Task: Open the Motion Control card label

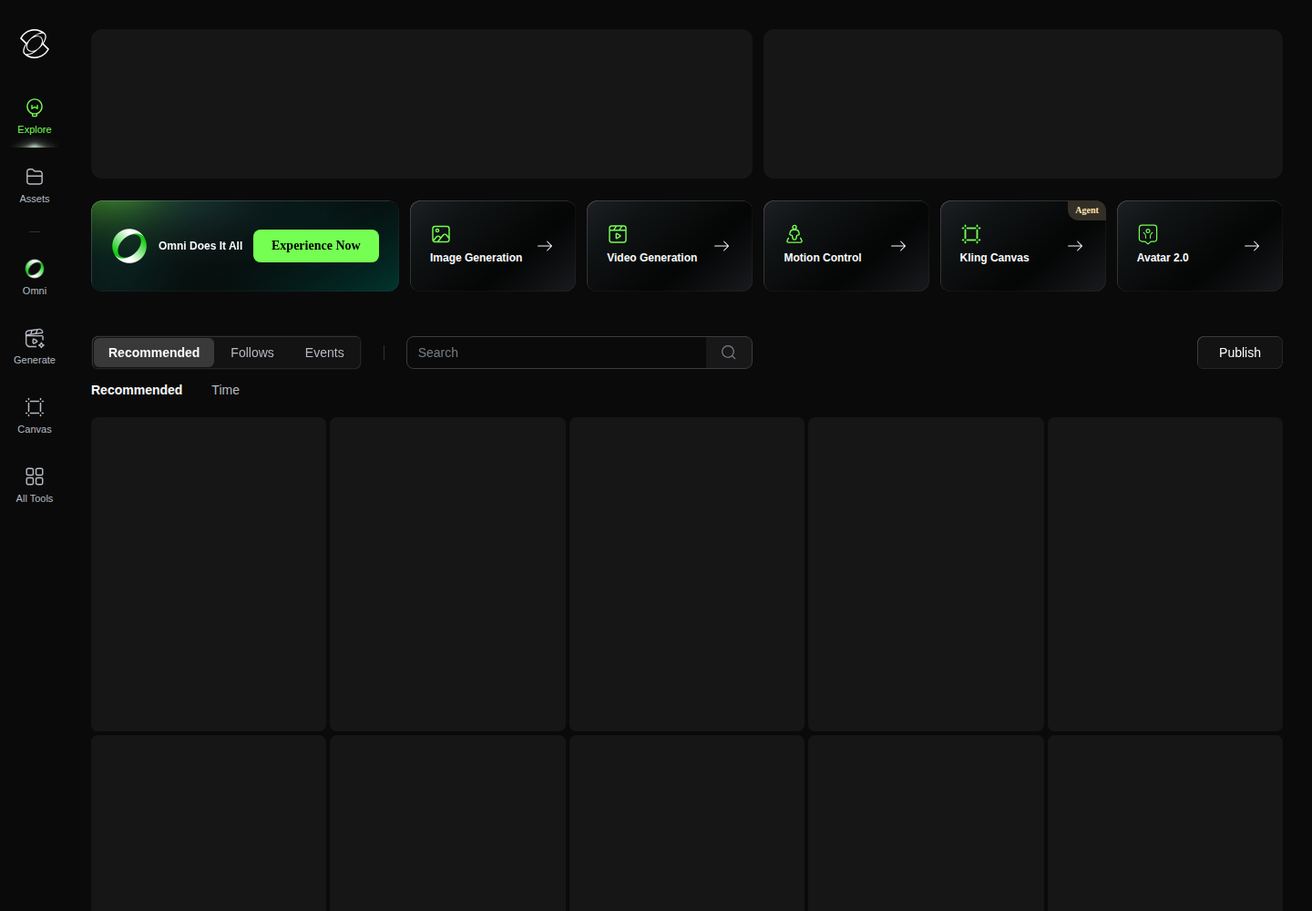Action: pyautogui.click(x=822, y=258)
